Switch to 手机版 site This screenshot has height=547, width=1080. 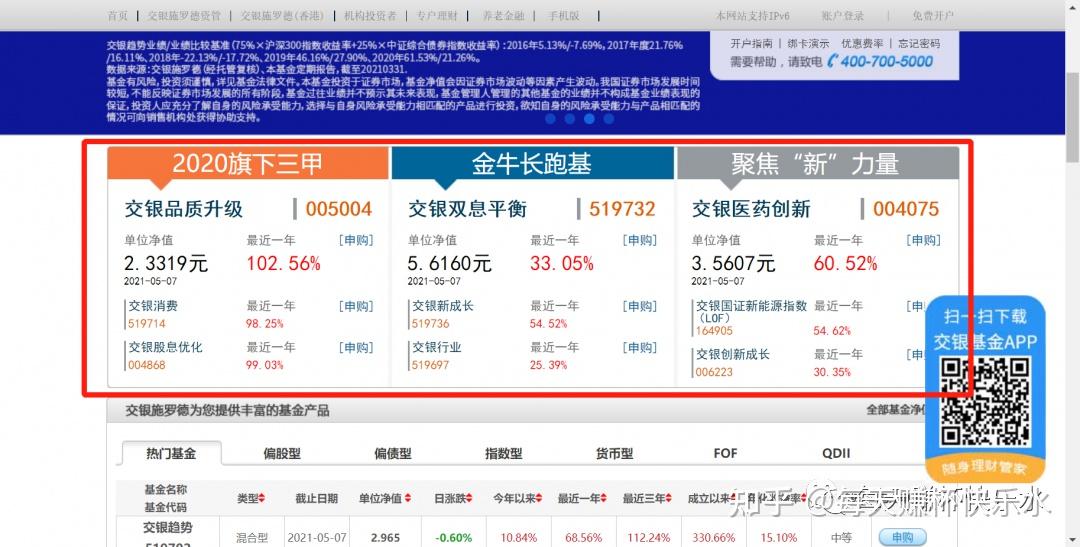(x=563, y=15)
